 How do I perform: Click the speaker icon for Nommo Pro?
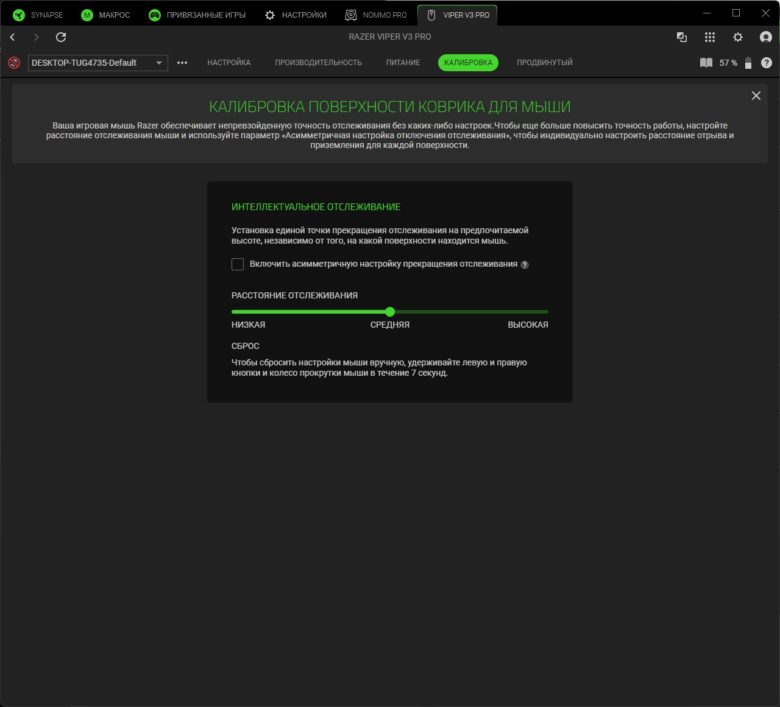(351, 15)
